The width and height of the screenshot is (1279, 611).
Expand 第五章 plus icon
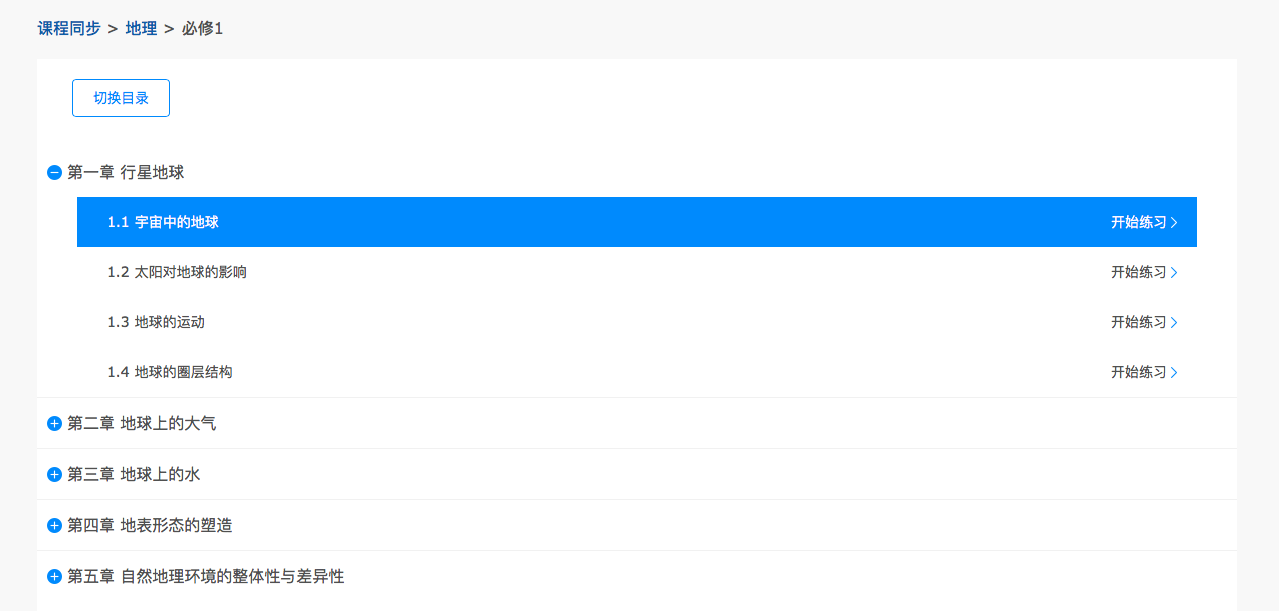(x=55, y=577)
